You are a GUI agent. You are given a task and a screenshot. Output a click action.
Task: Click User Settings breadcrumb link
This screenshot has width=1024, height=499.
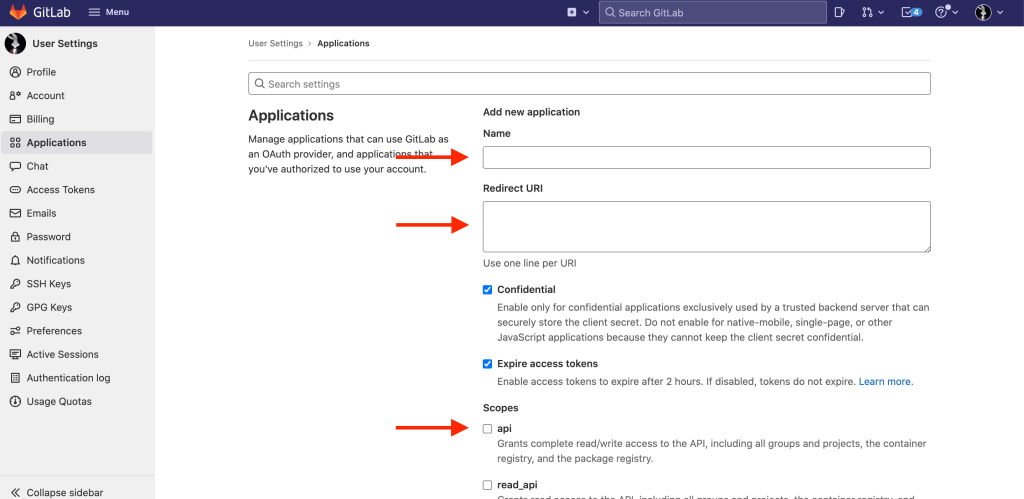276,43
